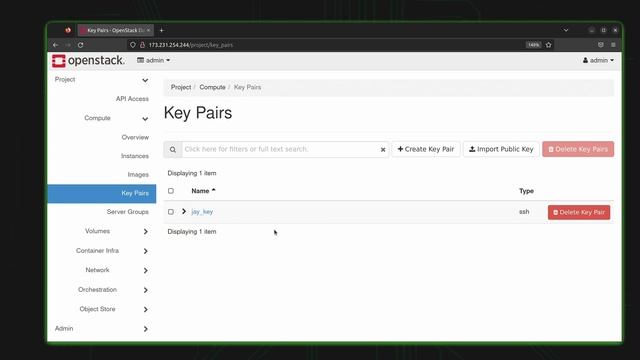Delete the jay_key key pair
The image size is (640, 360).
pyautogui.click(x=579, y=212)
